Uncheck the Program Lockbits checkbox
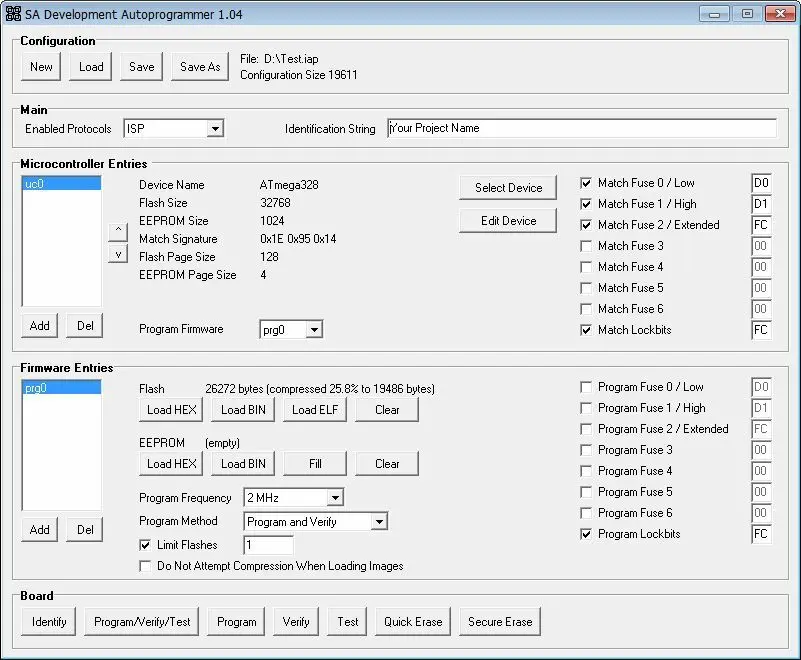The image size is (801, 660). pyautogui.click(x=586, y=534)
